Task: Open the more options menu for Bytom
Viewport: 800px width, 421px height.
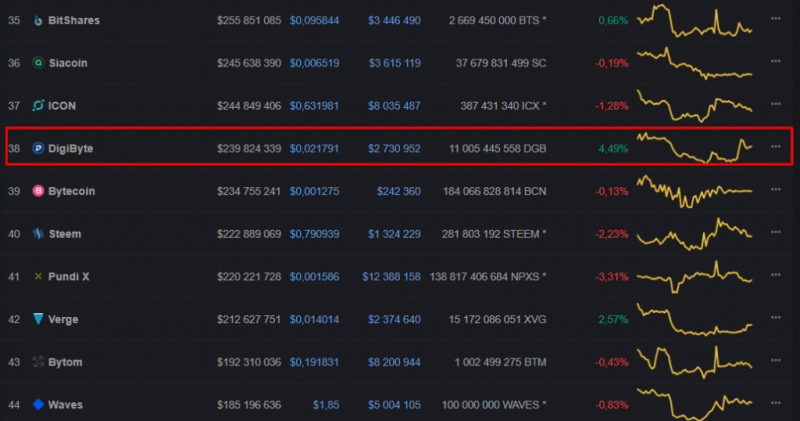Action: [776, 360]
